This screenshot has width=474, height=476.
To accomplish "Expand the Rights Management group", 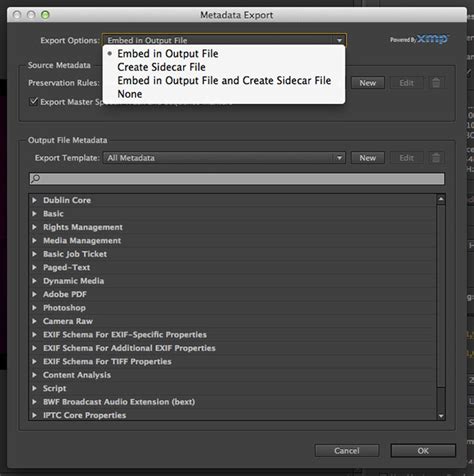I will pos(34,227).
